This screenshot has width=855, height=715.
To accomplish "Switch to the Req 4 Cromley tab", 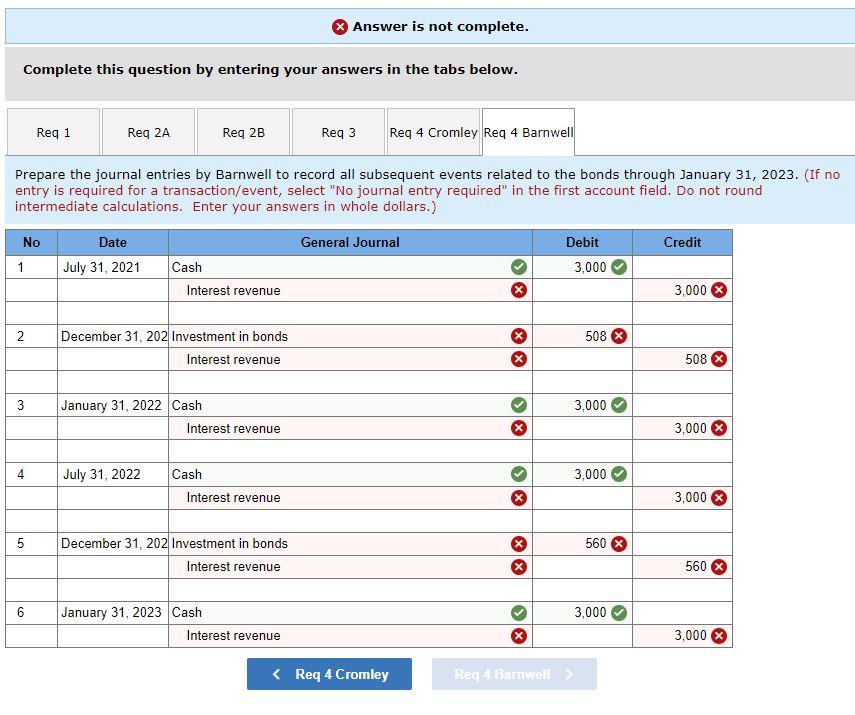I will tap(433, 131).
